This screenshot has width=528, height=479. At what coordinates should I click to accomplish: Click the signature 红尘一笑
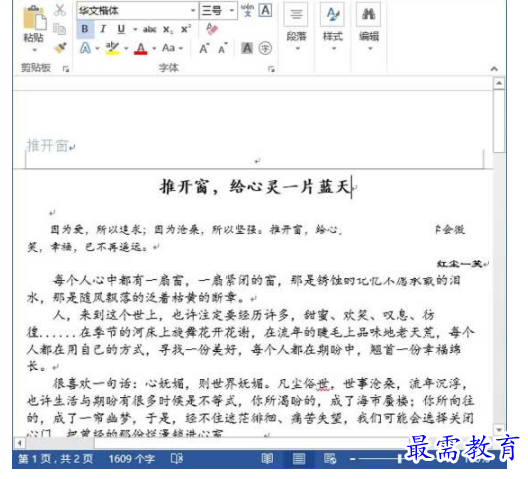[459, 264]
